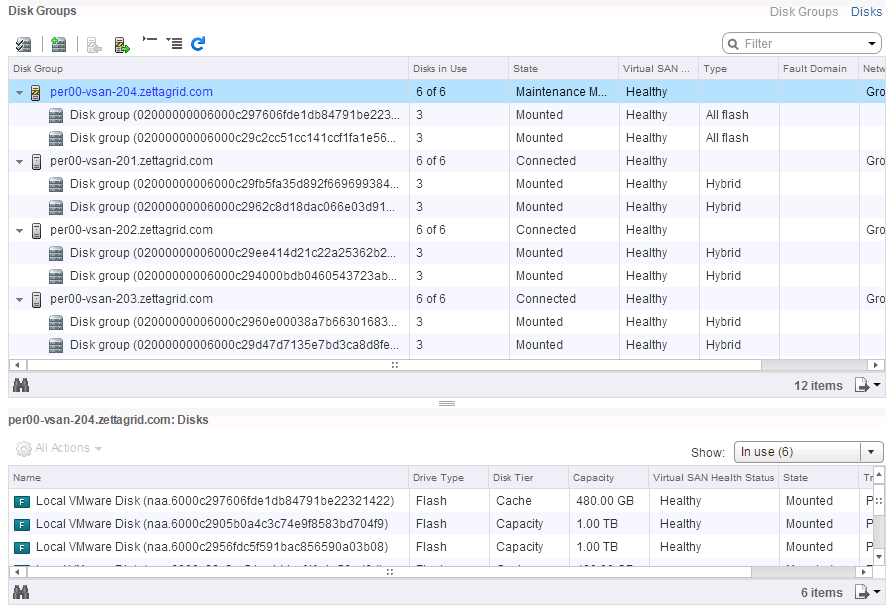Sort by the State column header in disk groups
Image resolution: width=890 pixels, height=612 pixels.
[564, 68]
